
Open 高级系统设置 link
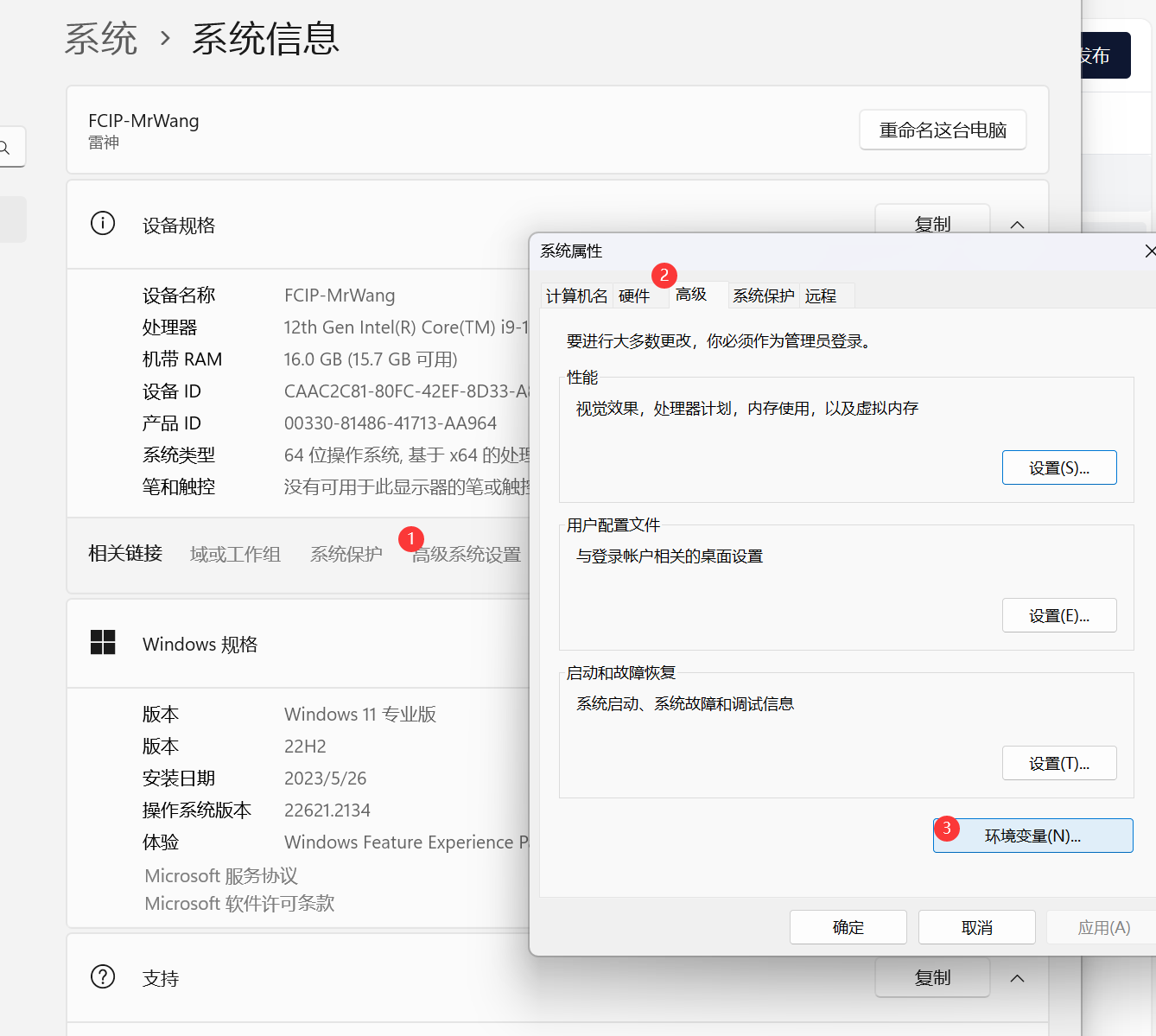pyautogui.click(x=467, y=555)
